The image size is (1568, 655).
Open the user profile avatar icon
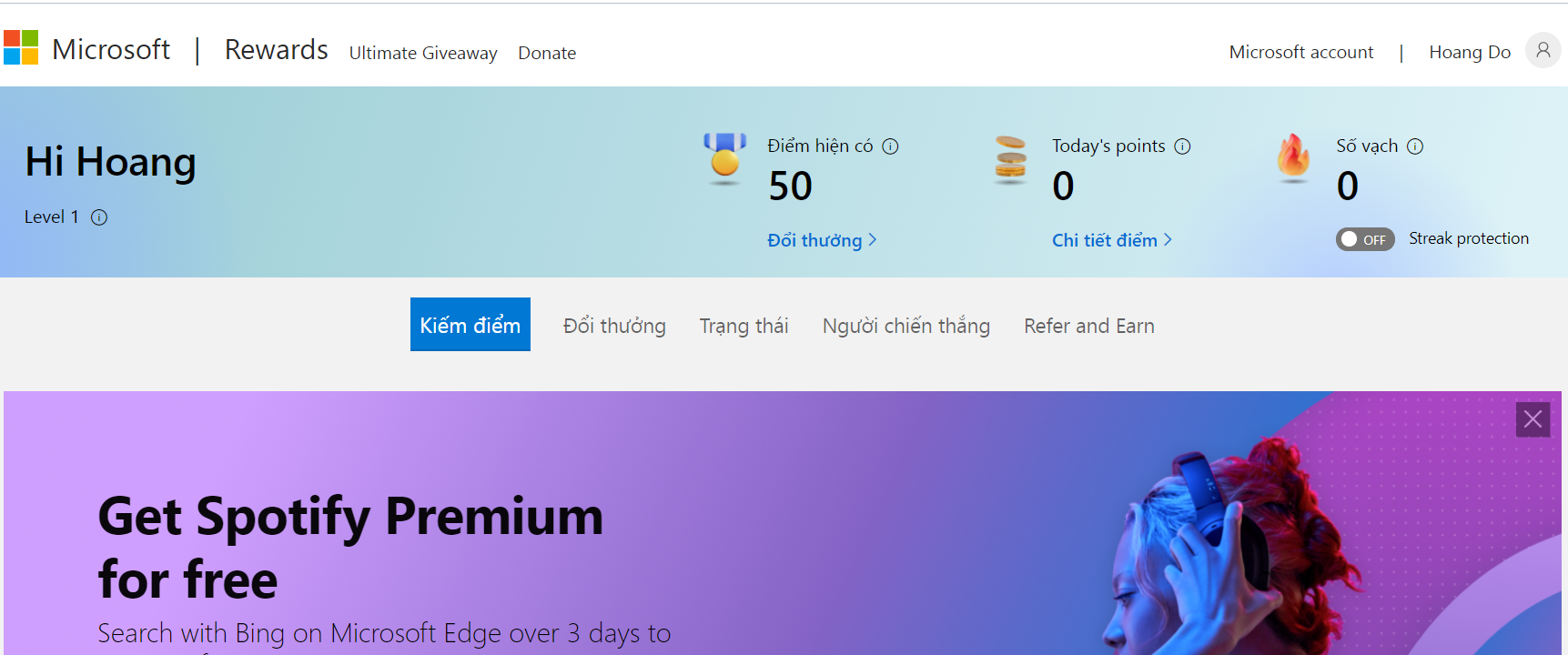(1543, 51)
